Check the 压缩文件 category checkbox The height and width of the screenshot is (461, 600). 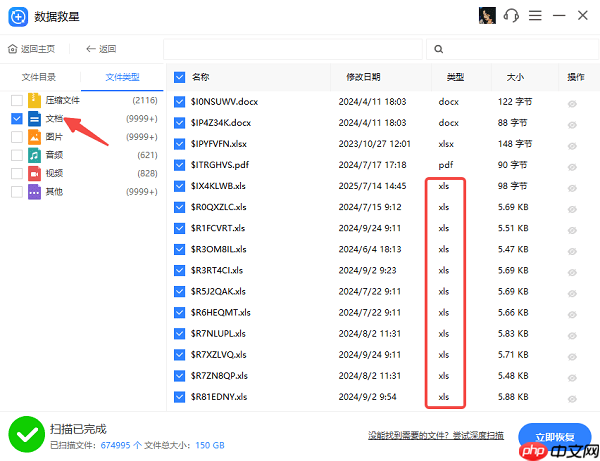(17, 101)
